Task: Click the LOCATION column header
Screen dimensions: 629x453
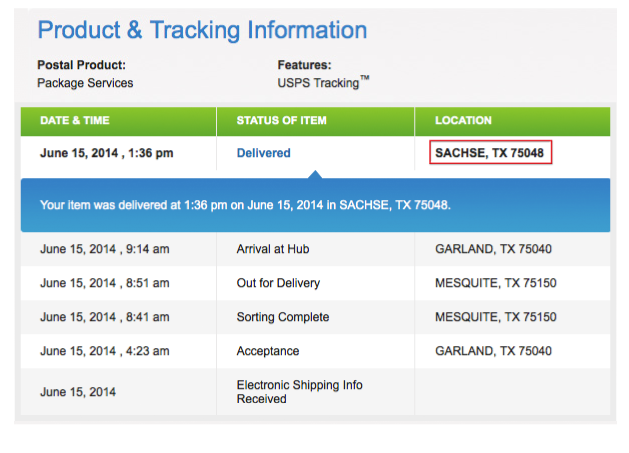Action: point(463,120)
